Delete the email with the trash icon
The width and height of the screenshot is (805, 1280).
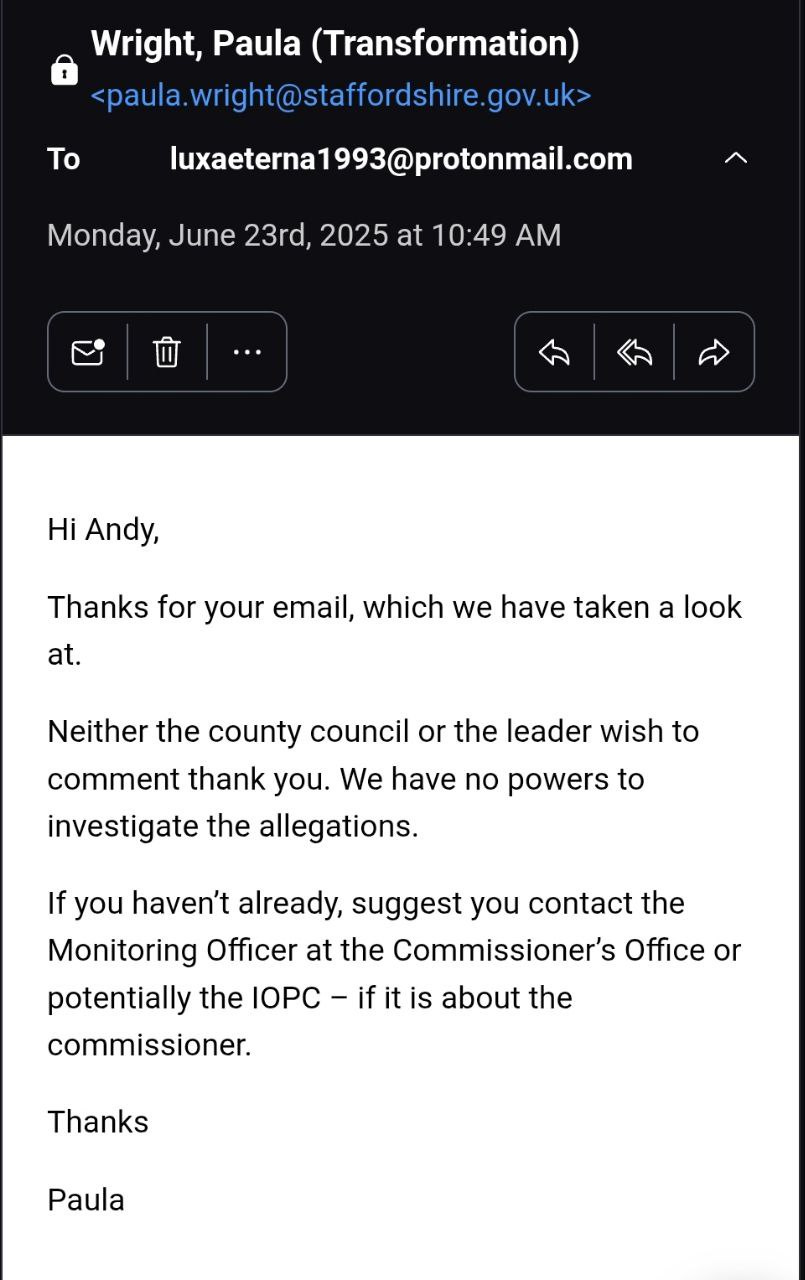pos(167,352)
